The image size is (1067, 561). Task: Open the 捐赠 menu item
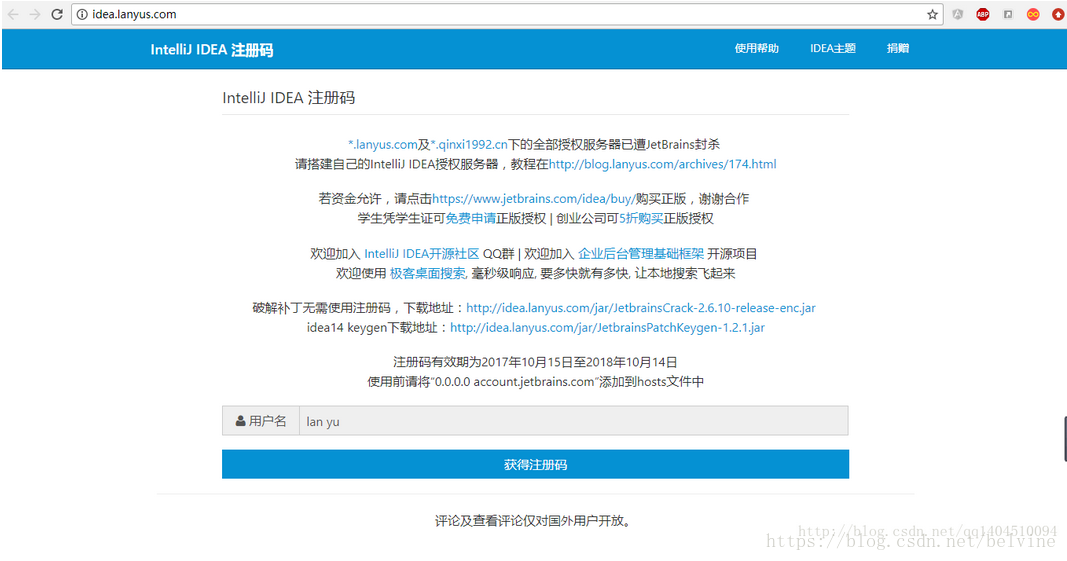[x=898, y=48]
